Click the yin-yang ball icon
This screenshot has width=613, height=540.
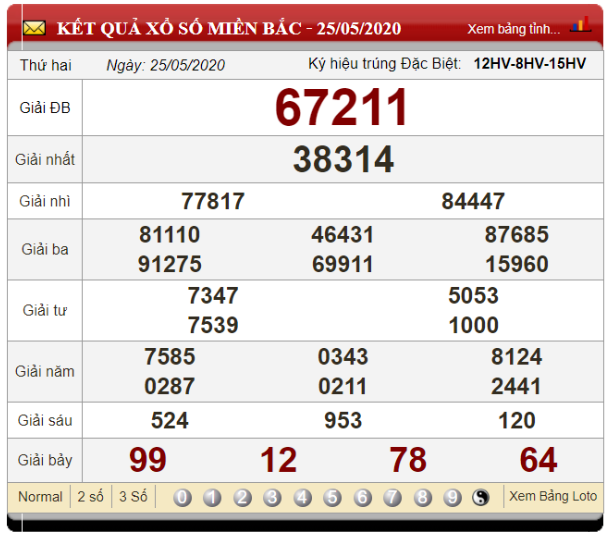pos(481,497)
